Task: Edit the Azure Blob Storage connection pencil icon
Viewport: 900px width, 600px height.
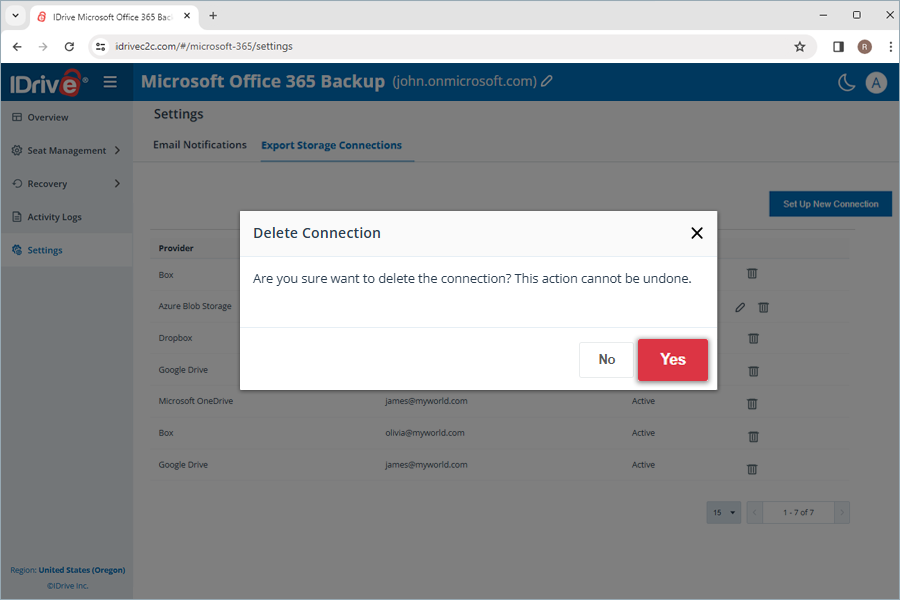Action: pyautogui.click(x=739, y=307)
